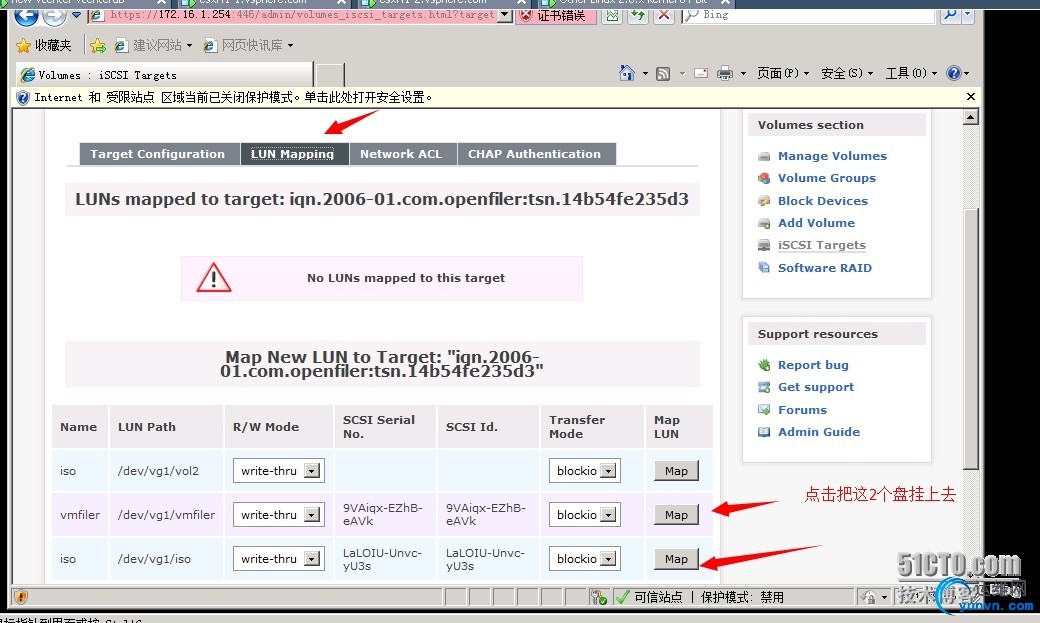Click Map button for /dev/vg1/iso

(x=676, y=559)
